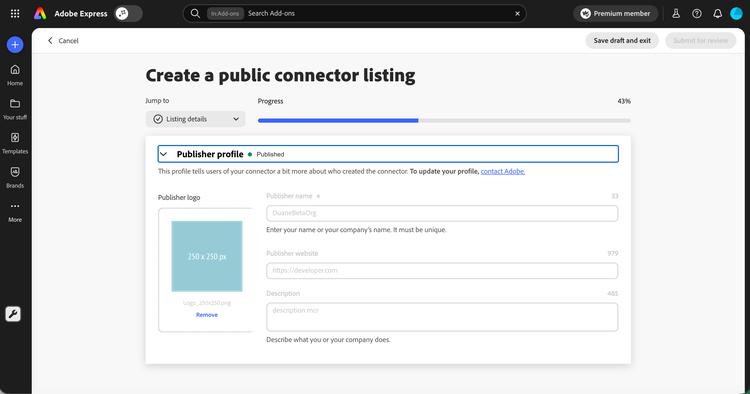Click Submit for review button
The height and width of the screenshot is (394, 750).
pyautogui.click(x=700, y=41)
